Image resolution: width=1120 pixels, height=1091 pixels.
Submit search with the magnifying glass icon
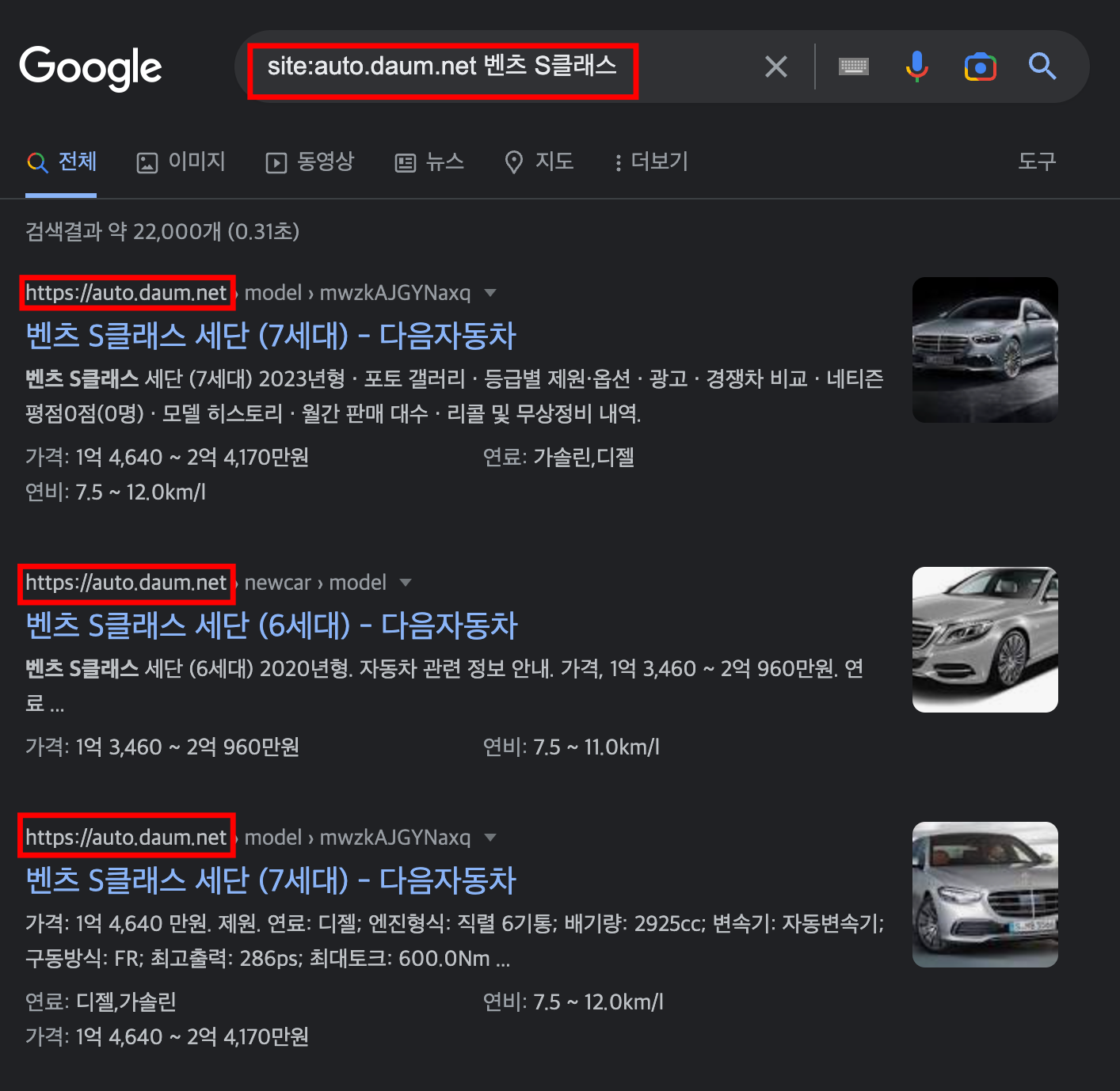(x=1042, y=67)
